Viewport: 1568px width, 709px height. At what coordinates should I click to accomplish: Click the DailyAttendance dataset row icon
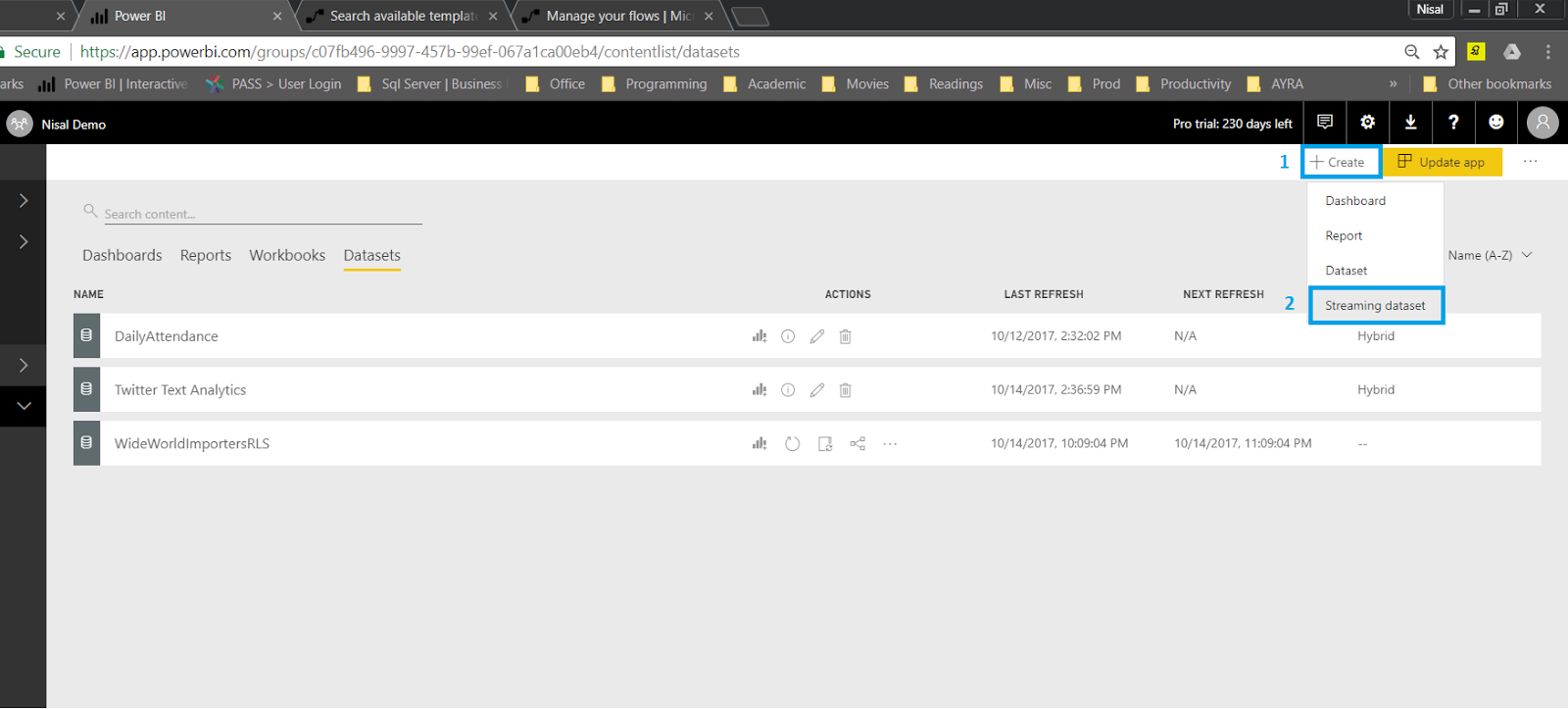(x=86, y=335)
